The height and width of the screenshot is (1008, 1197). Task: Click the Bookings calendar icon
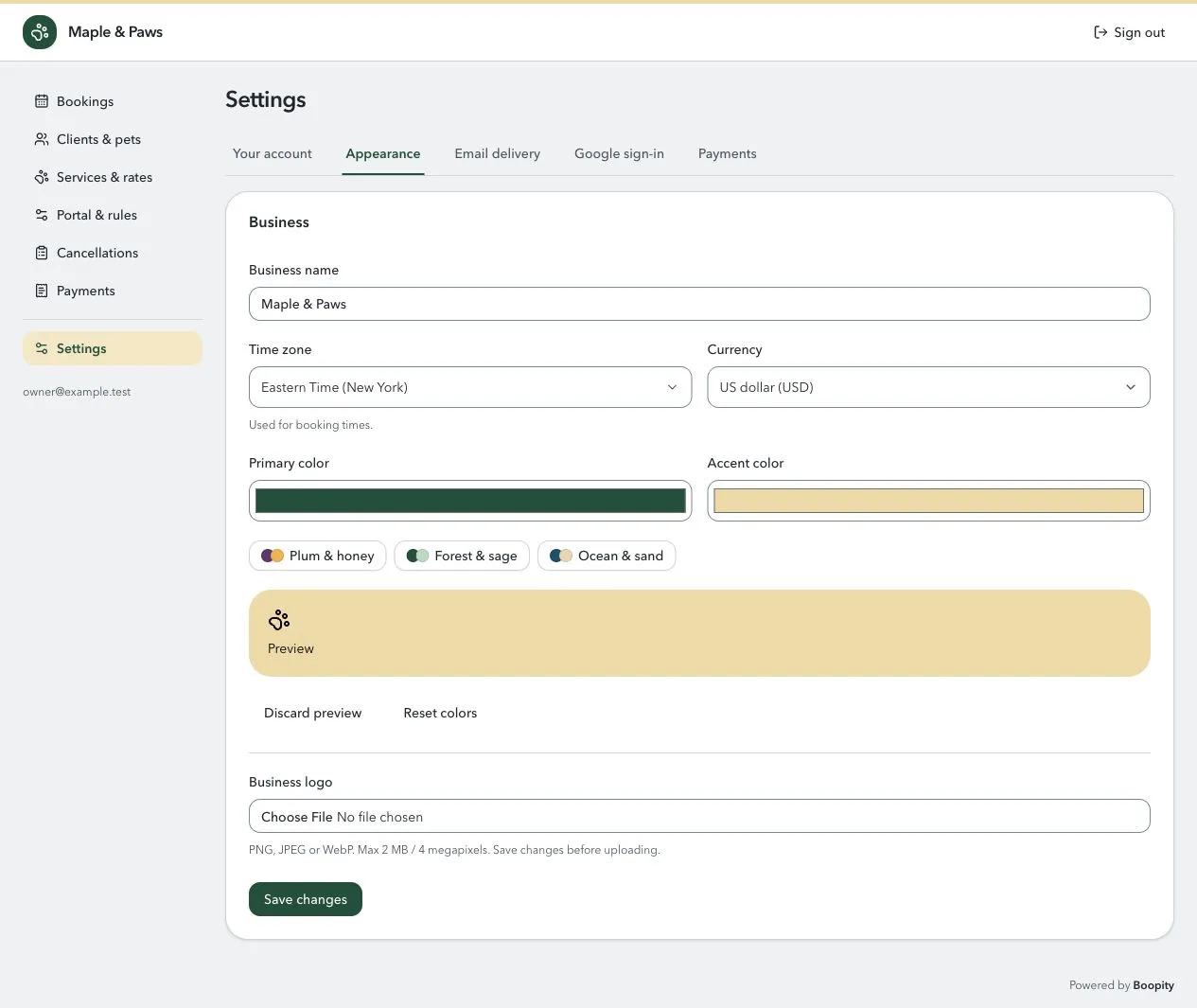pyautogui.click(x=42, y=101)
